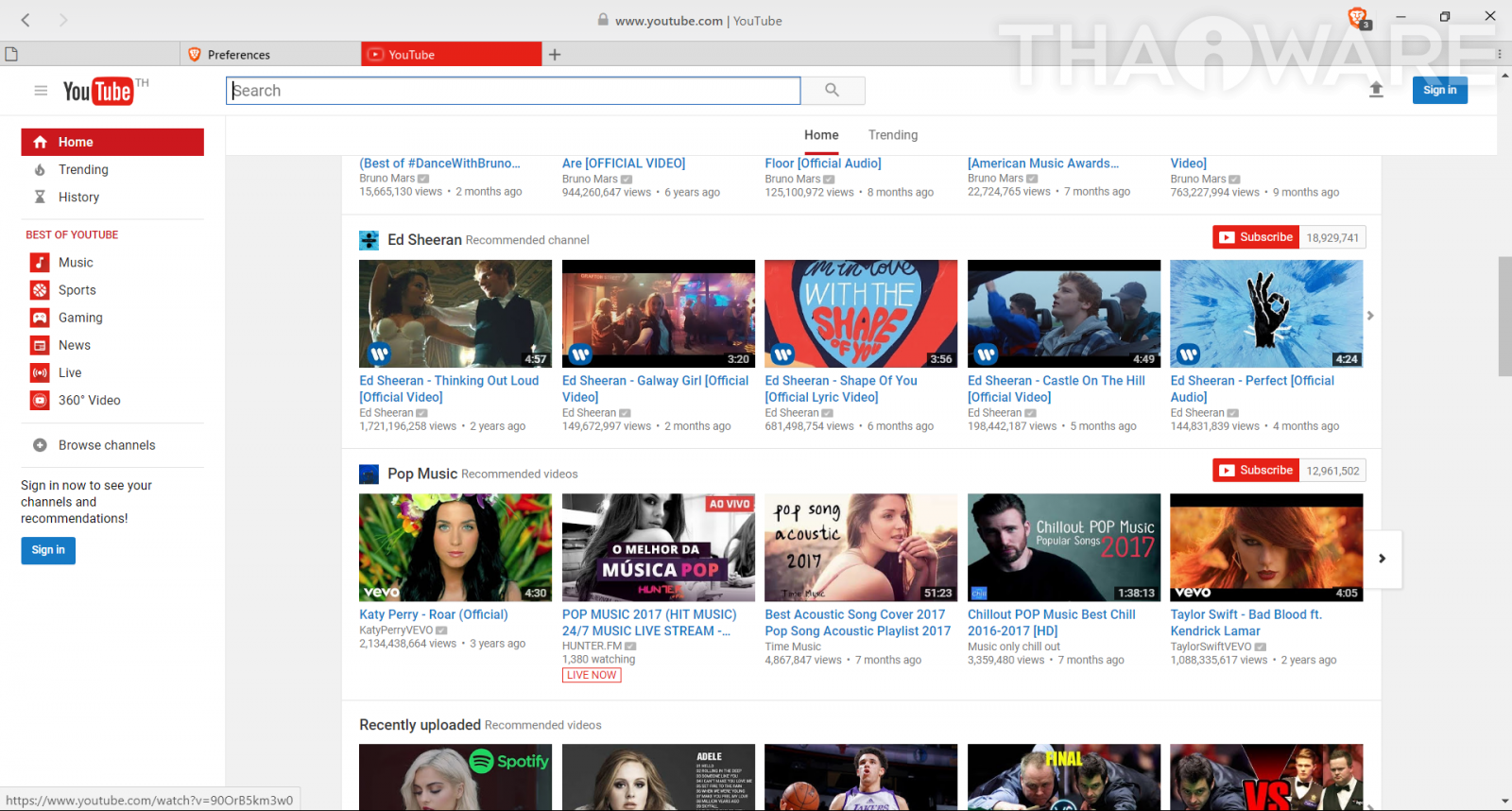Open Ed Sheeran - Castle On The Hill title
The width and height of the screenshot is (1512, 811).
click(1057, 388)
